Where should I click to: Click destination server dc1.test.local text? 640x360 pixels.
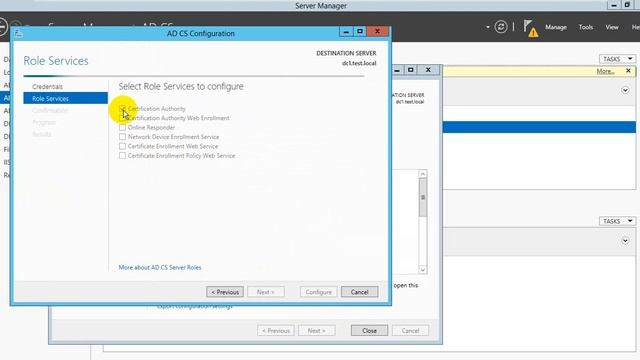(x=359, y=63)
